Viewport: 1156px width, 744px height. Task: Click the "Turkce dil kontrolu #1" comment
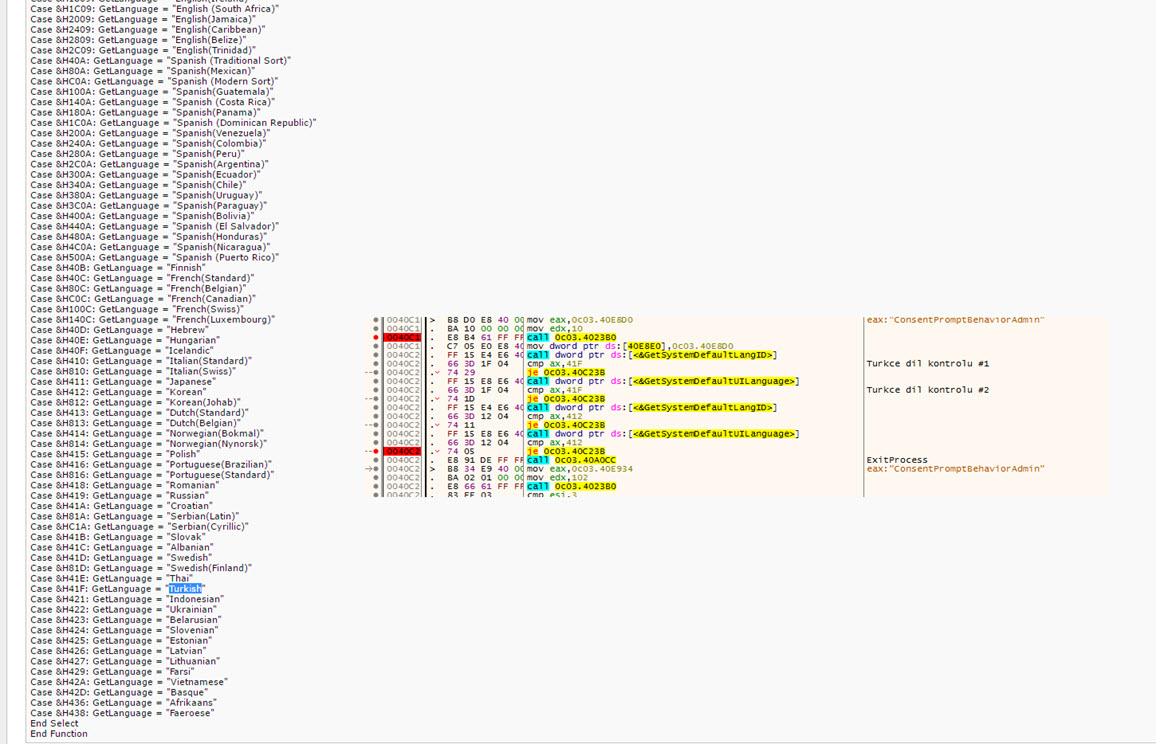[927, 364]
